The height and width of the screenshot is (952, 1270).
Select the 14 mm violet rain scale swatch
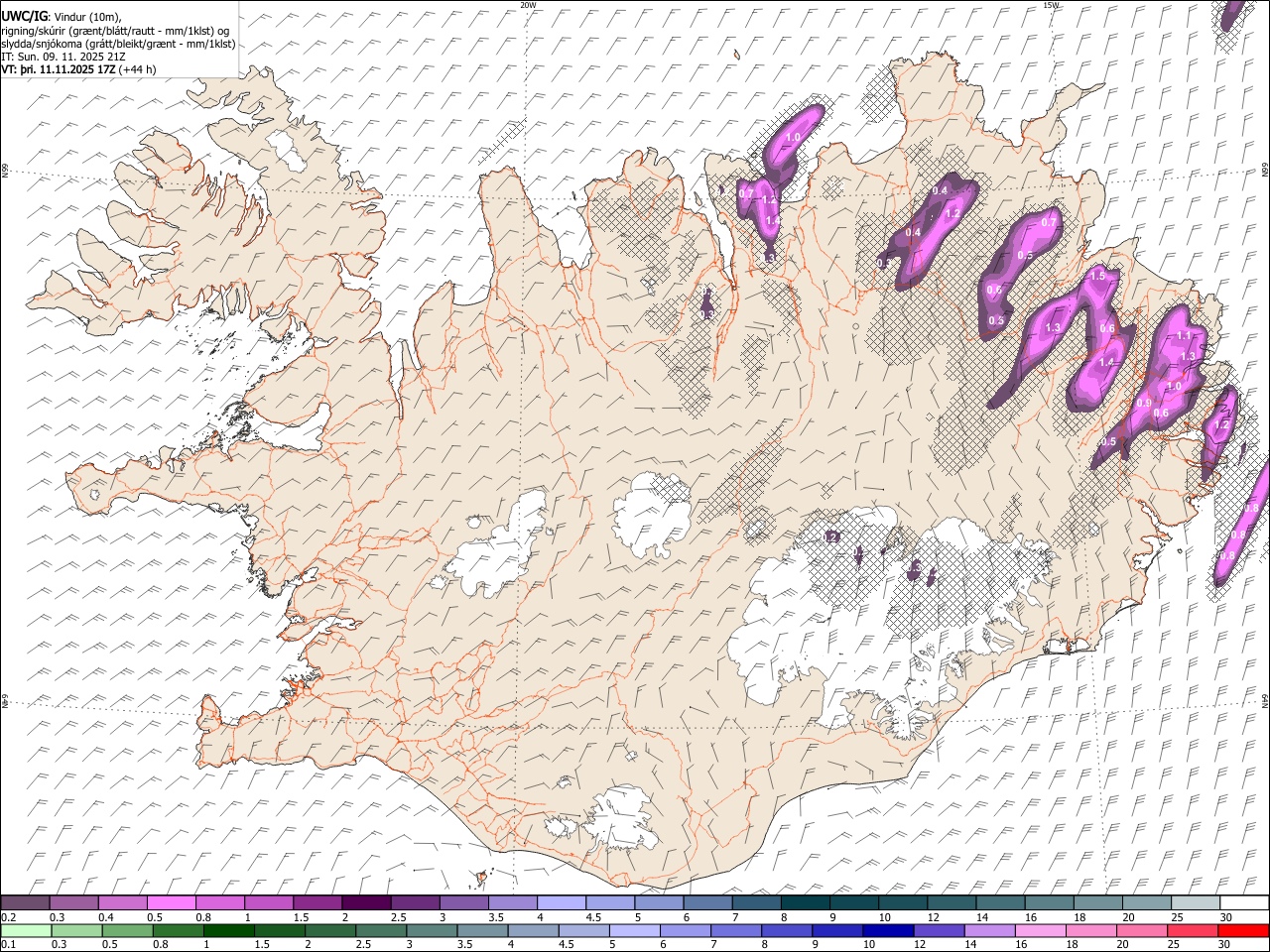[x=989, y=931]
